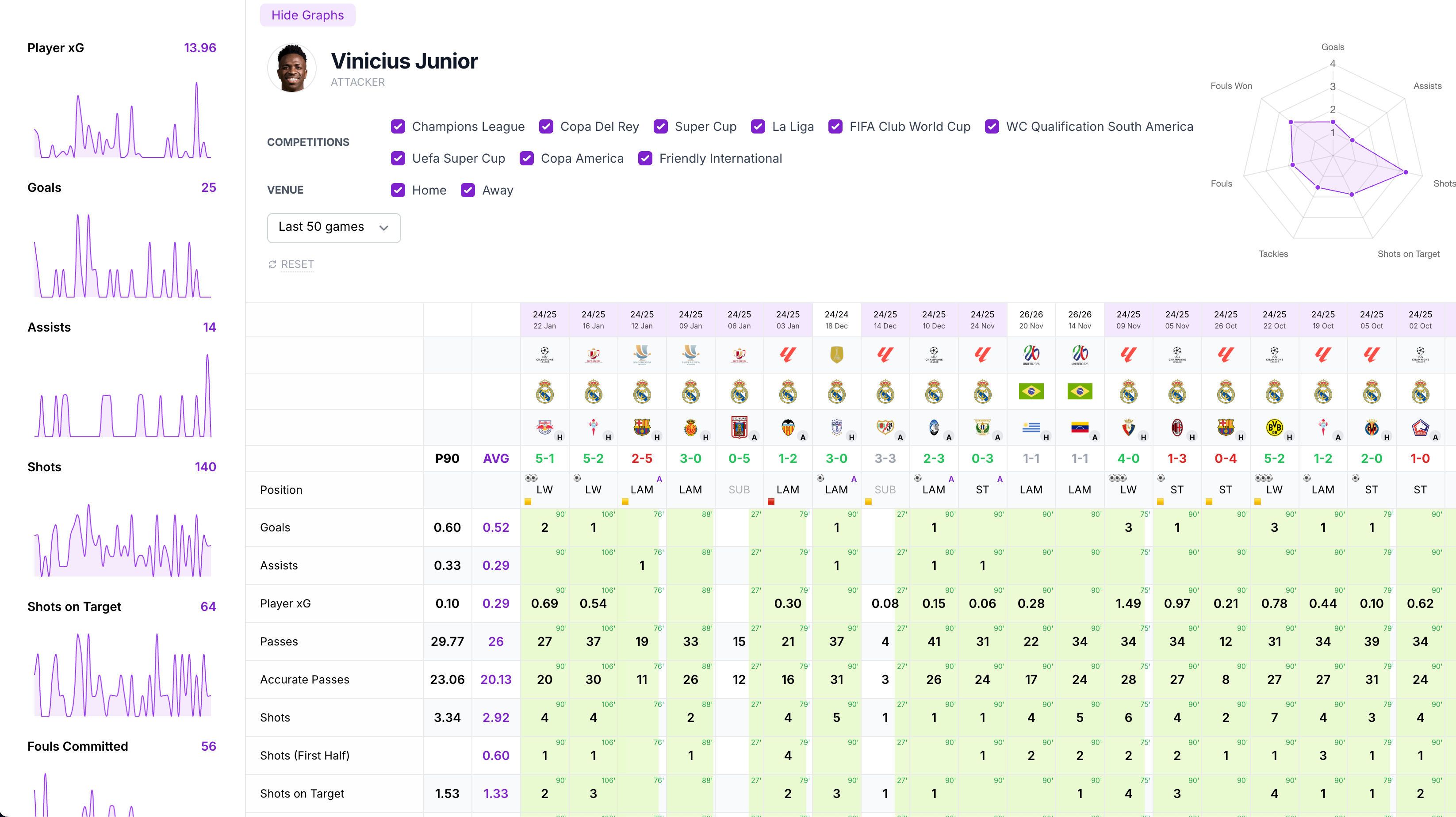
Task: Click the P90 column header
Action: pos(447,458)
